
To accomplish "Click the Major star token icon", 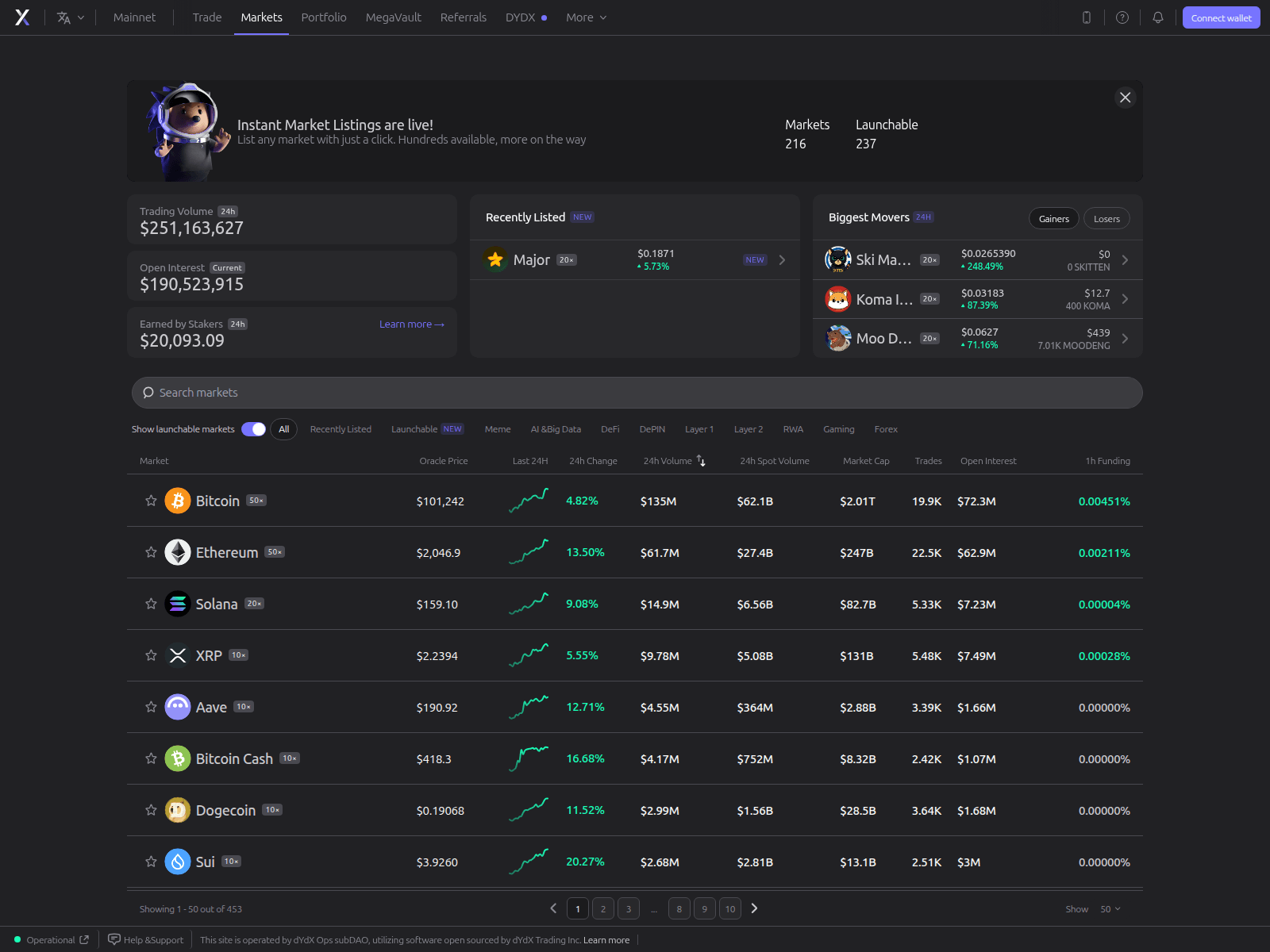I will (x=495, y=259).
